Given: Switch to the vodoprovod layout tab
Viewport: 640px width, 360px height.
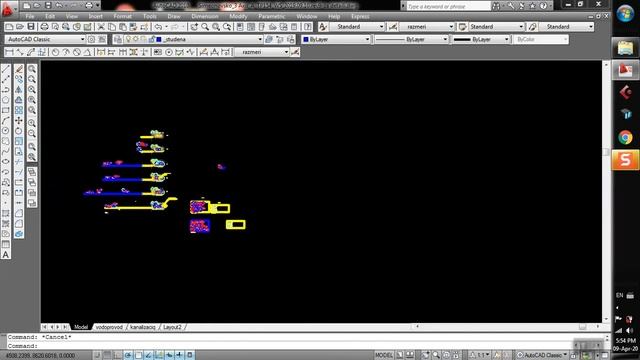Looking at the screenshot, I should coord(109,327).
